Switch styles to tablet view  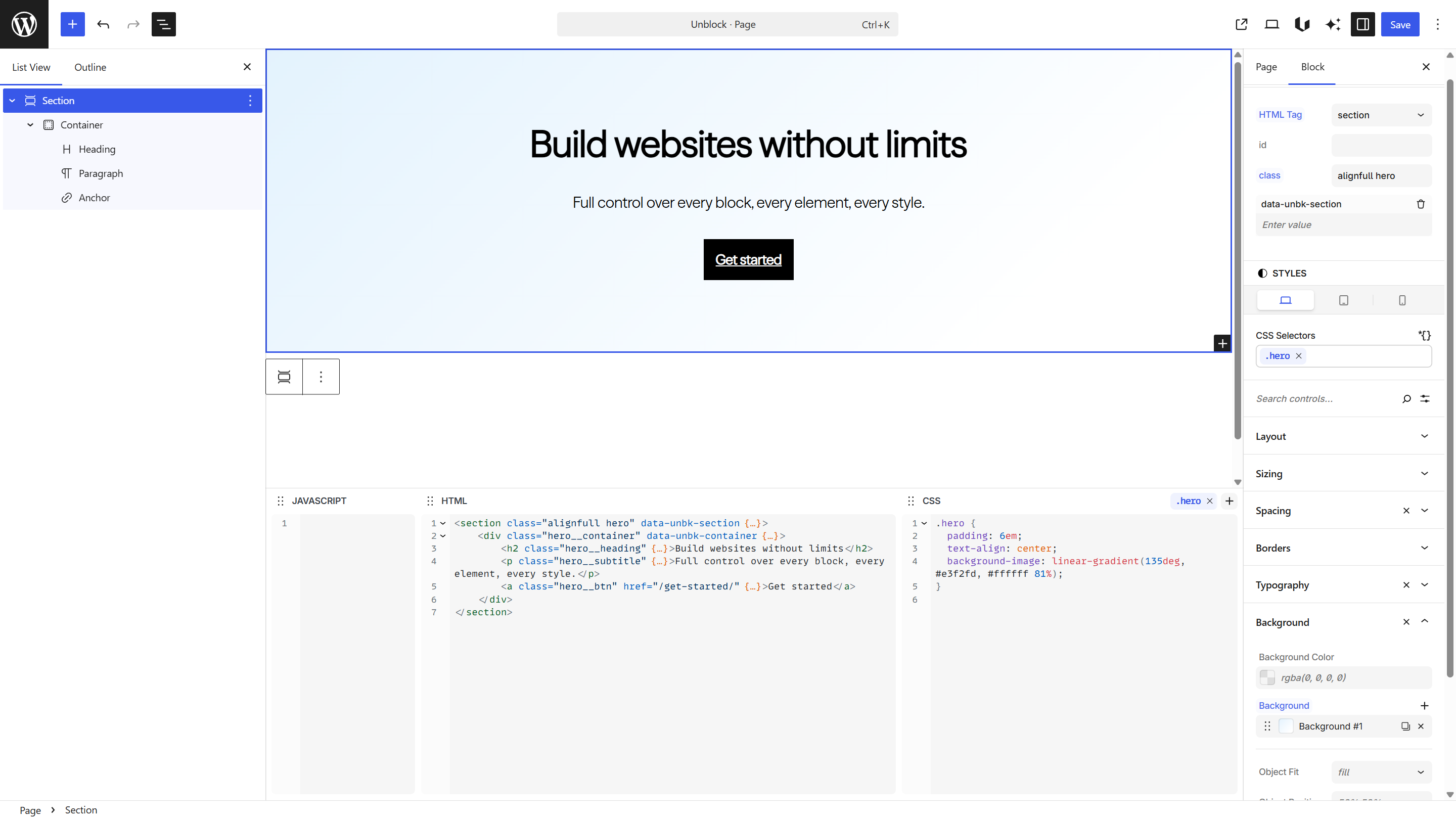click(1344, 300)
